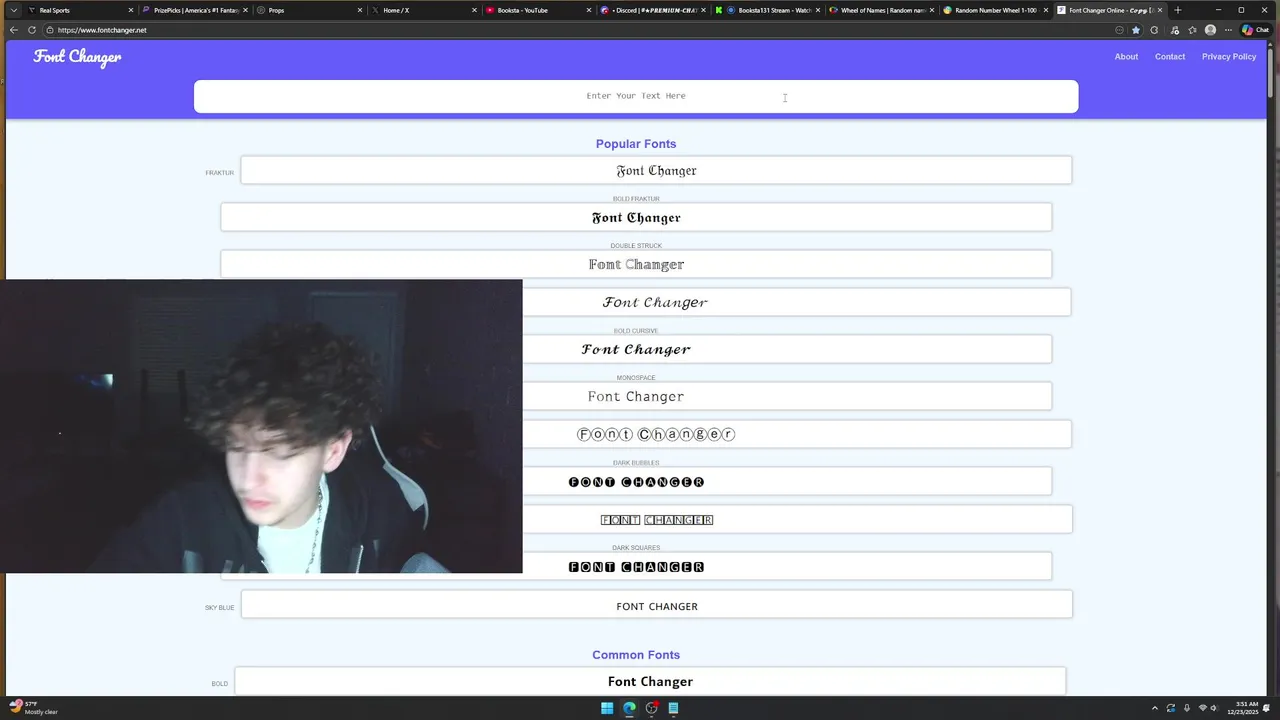Close the Booksta - YouTube tab

589,10
